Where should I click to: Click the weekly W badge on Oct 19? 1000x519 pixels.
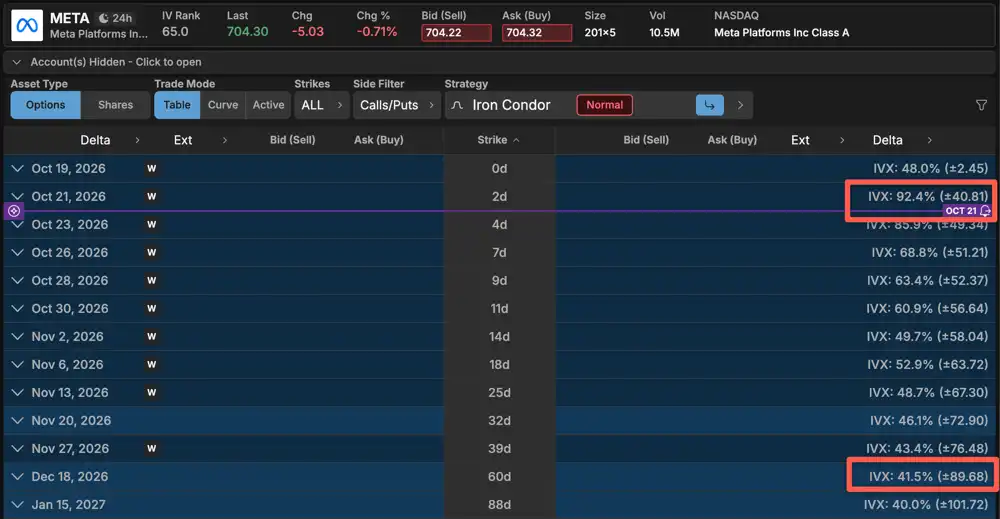[151, 168]
